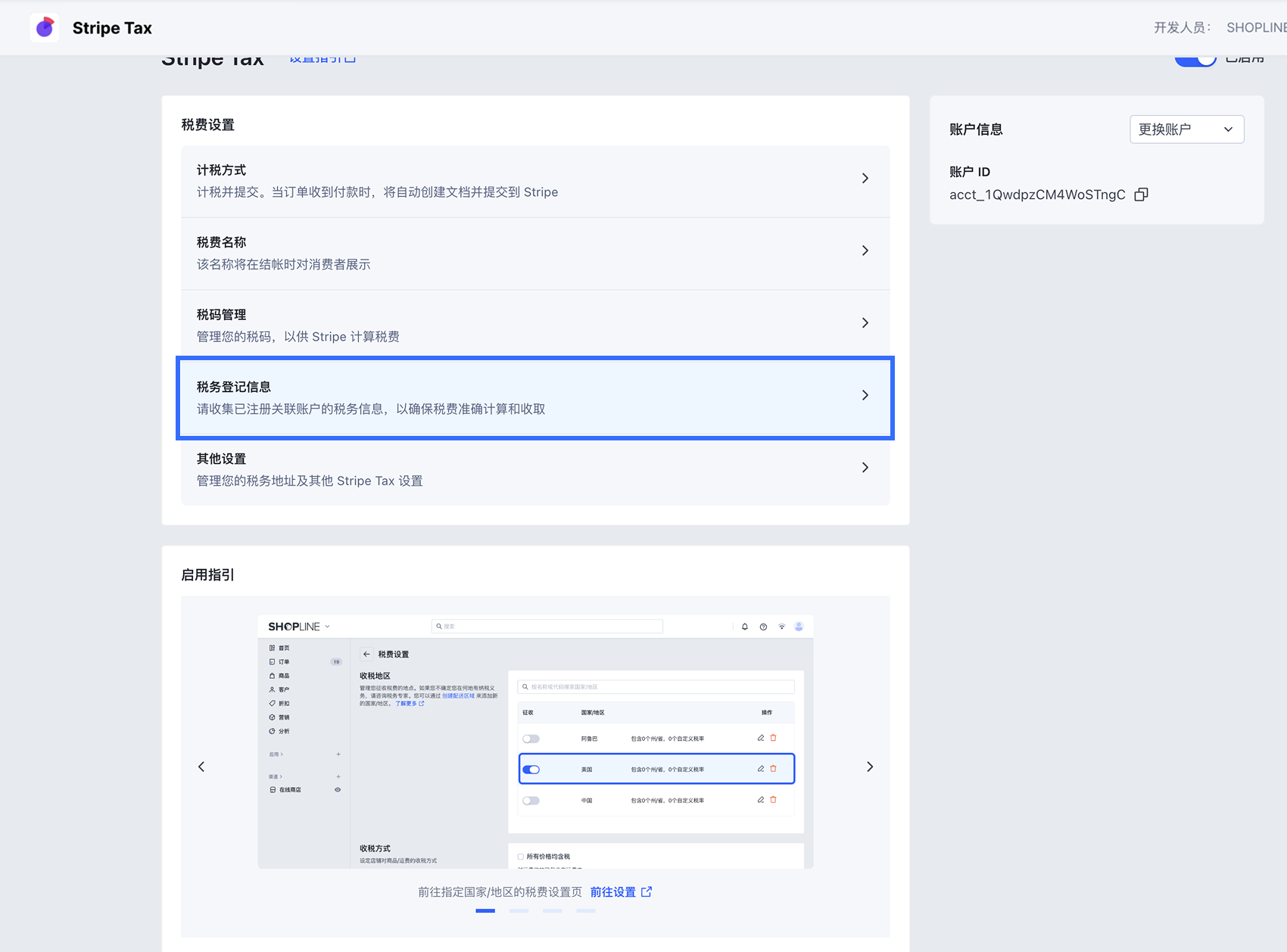Select the second carousel page indicator
Screen dimensions: 1287x952
click(519, 911)
